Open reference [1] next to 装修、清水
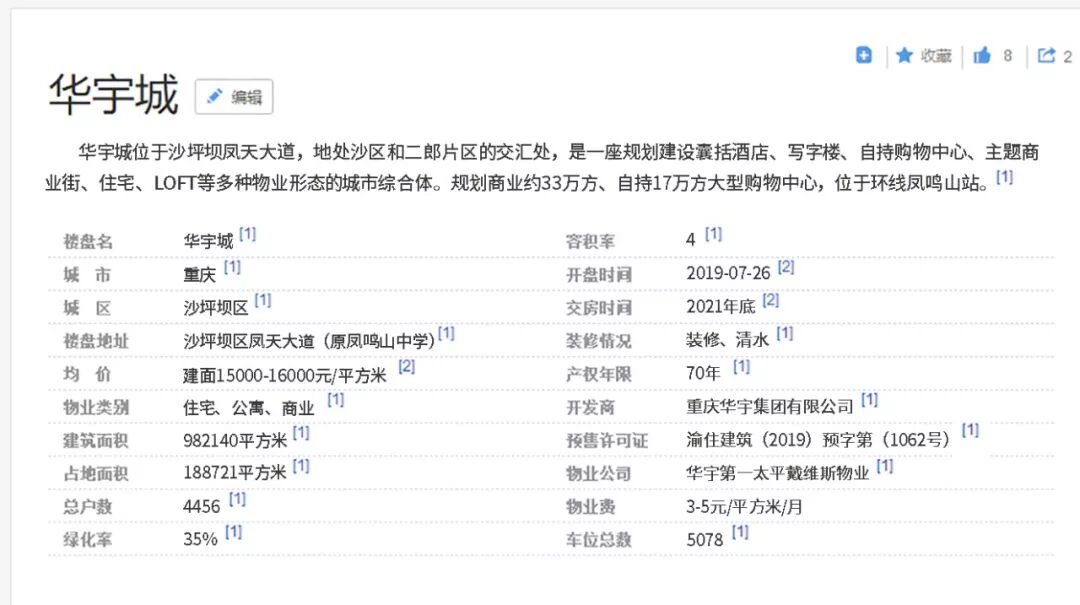Image resolution: width=1080 pixels, height=605 pixels. tap(785, 333)
